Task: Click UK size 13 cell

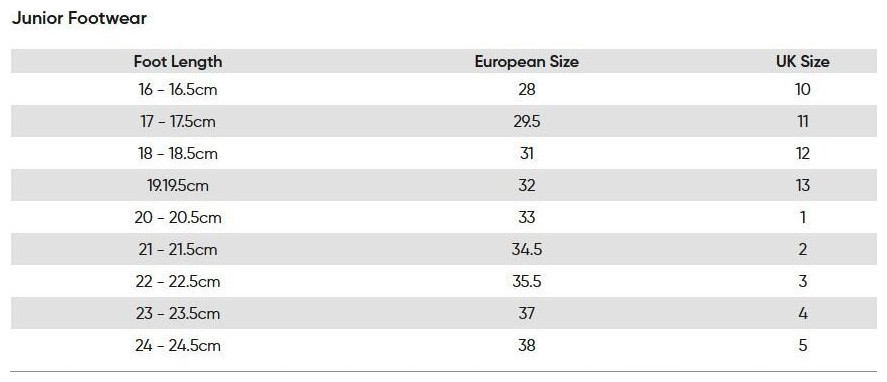Action: 803,186
